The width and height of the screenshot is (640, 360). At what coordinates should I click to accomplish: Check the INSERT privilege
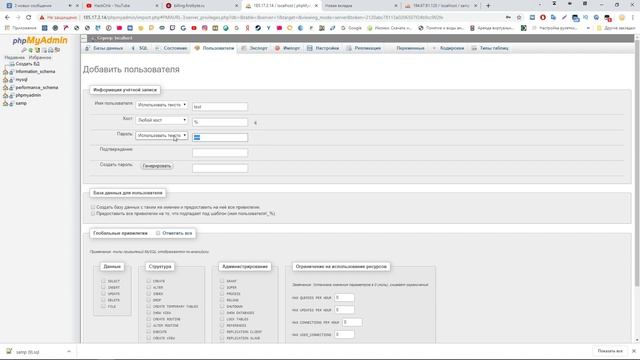click(103, 287)
